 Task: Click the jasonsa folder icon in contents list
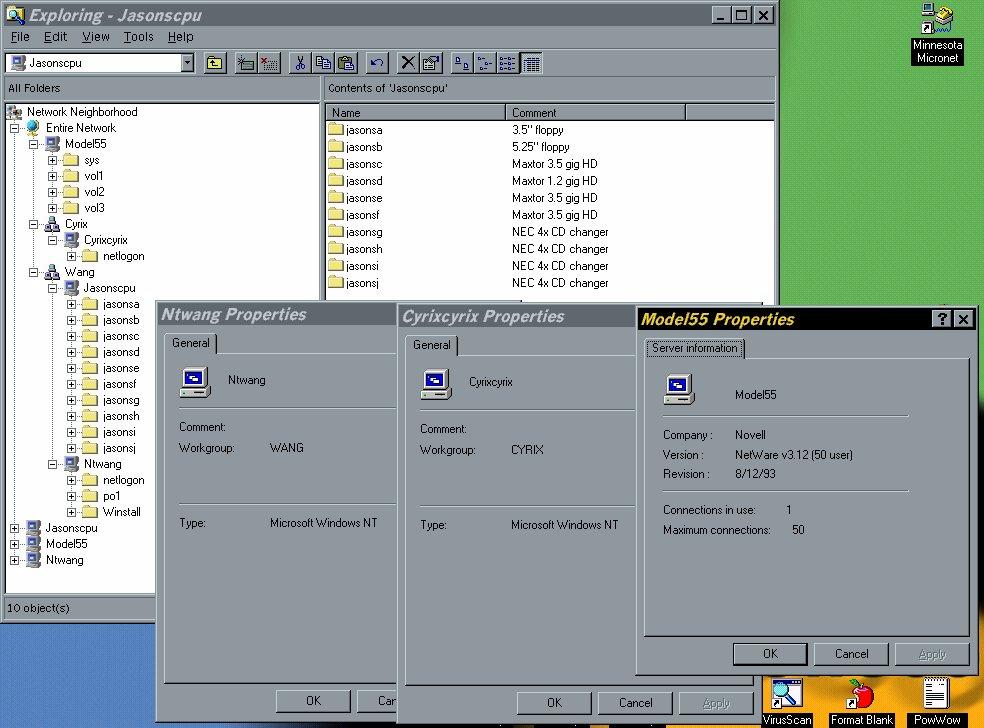[336, 129]
